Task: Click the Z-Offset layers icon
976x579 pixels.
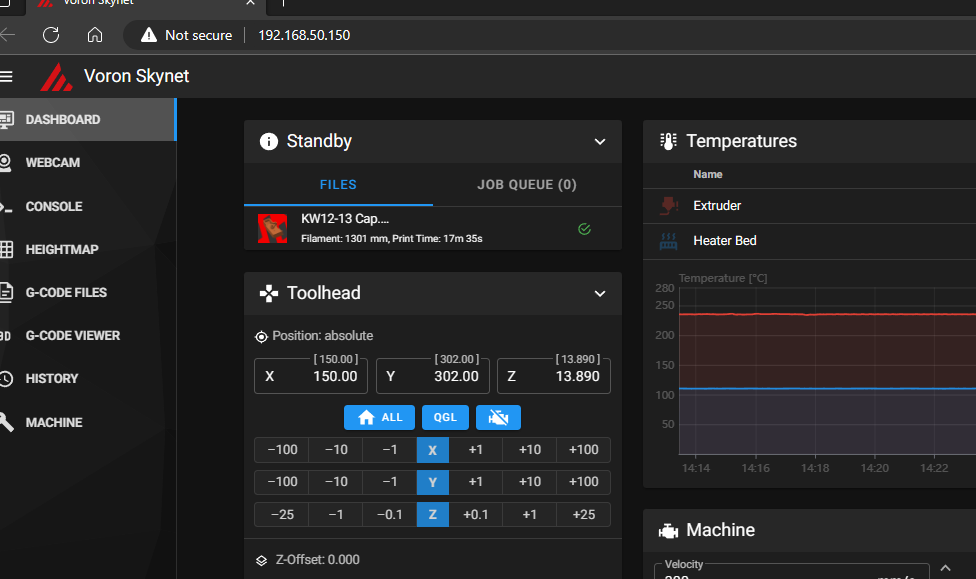Action: point(261,560)
